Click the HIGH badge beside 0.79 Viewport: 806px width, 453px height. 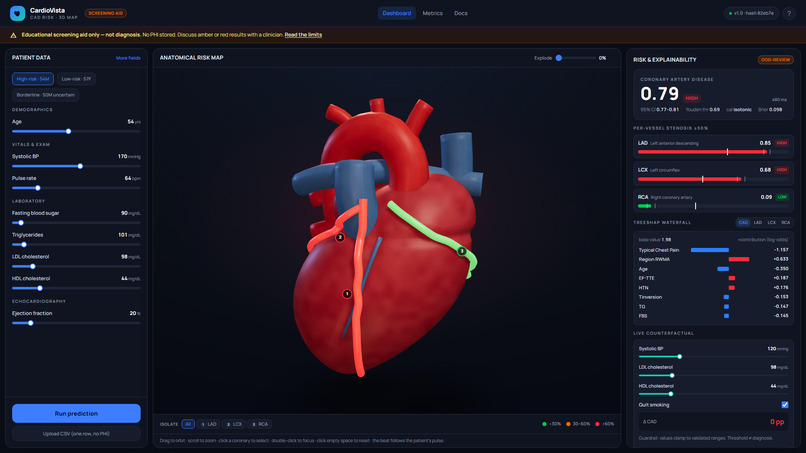pyautogui.click(x=692, y=98)
